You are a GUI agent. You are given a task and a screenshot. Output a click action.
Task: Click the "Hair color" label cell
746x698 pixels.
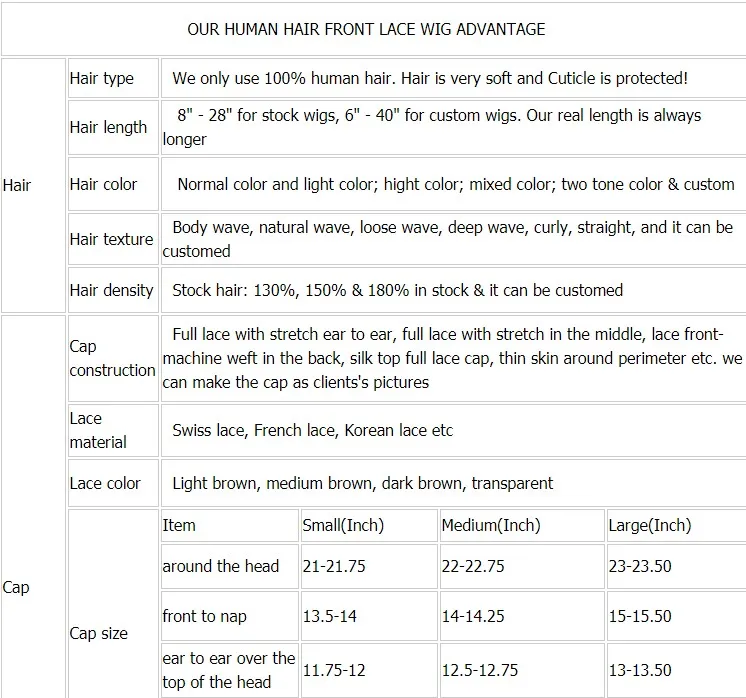[x=103, y=184]
